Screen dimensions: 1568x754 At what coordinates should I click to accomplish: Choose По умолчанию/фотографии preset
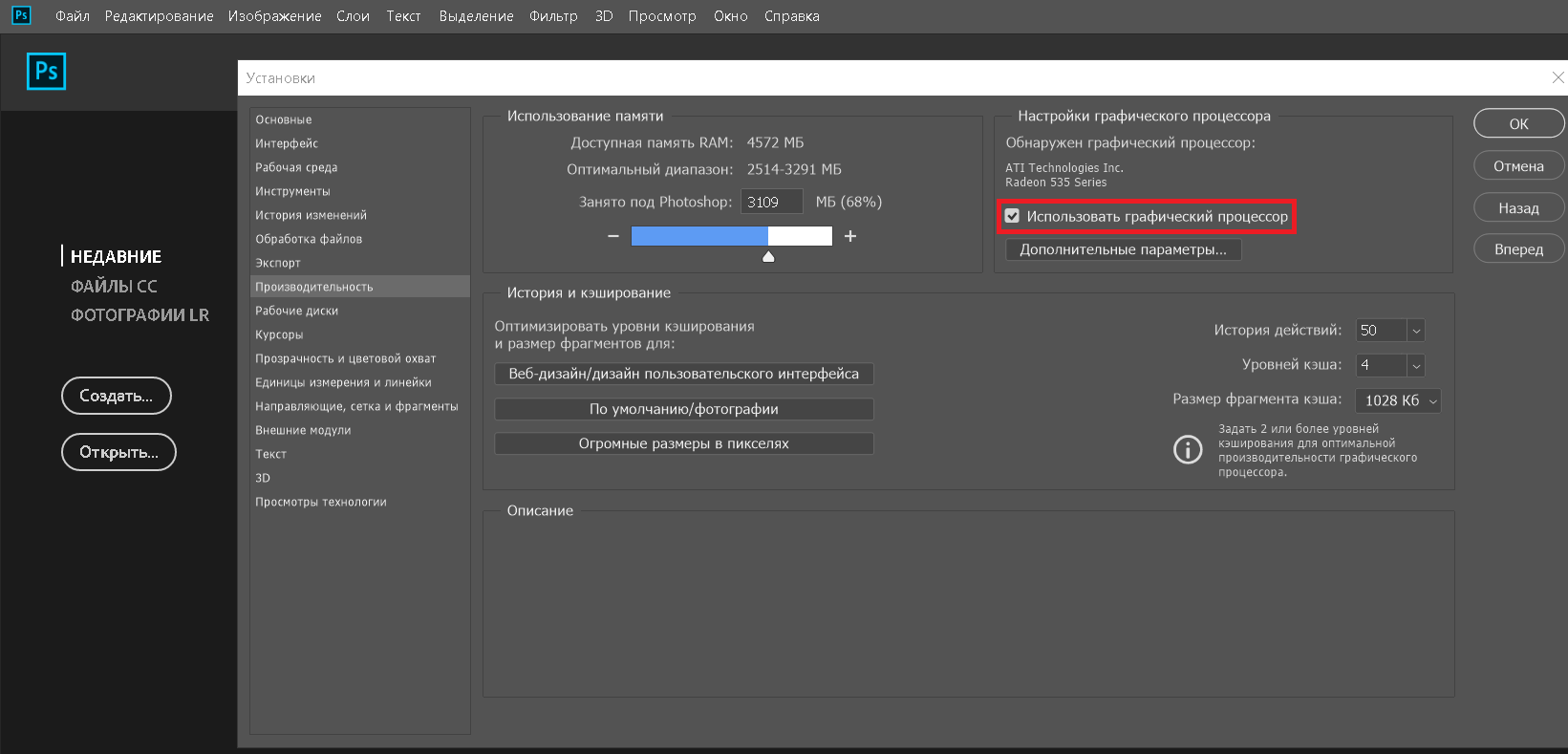click(684, 409)
